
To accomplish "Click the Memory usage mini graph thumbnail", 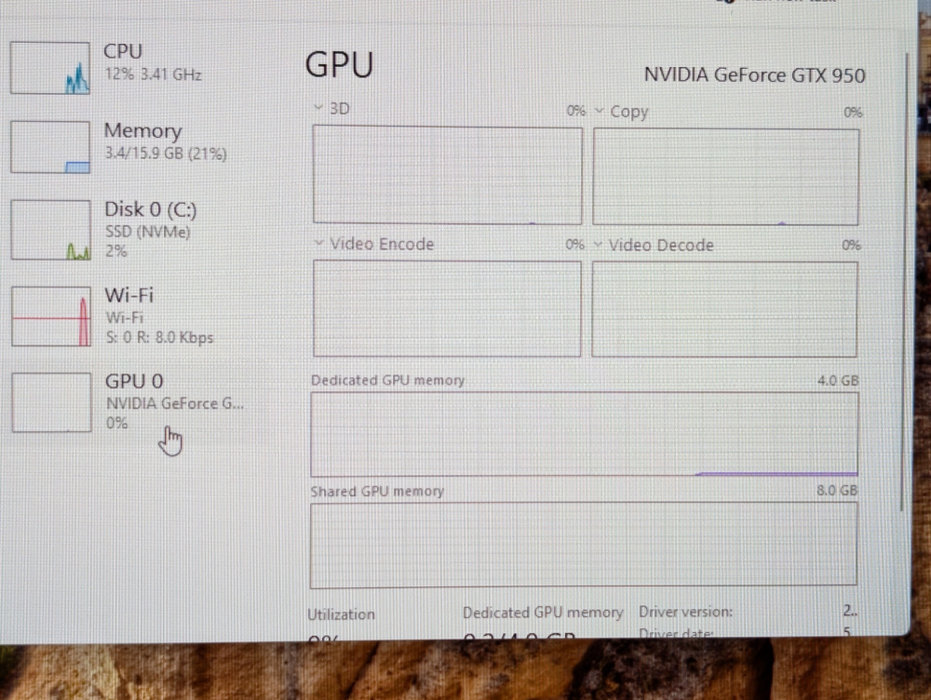I will (x=50, y=147).
